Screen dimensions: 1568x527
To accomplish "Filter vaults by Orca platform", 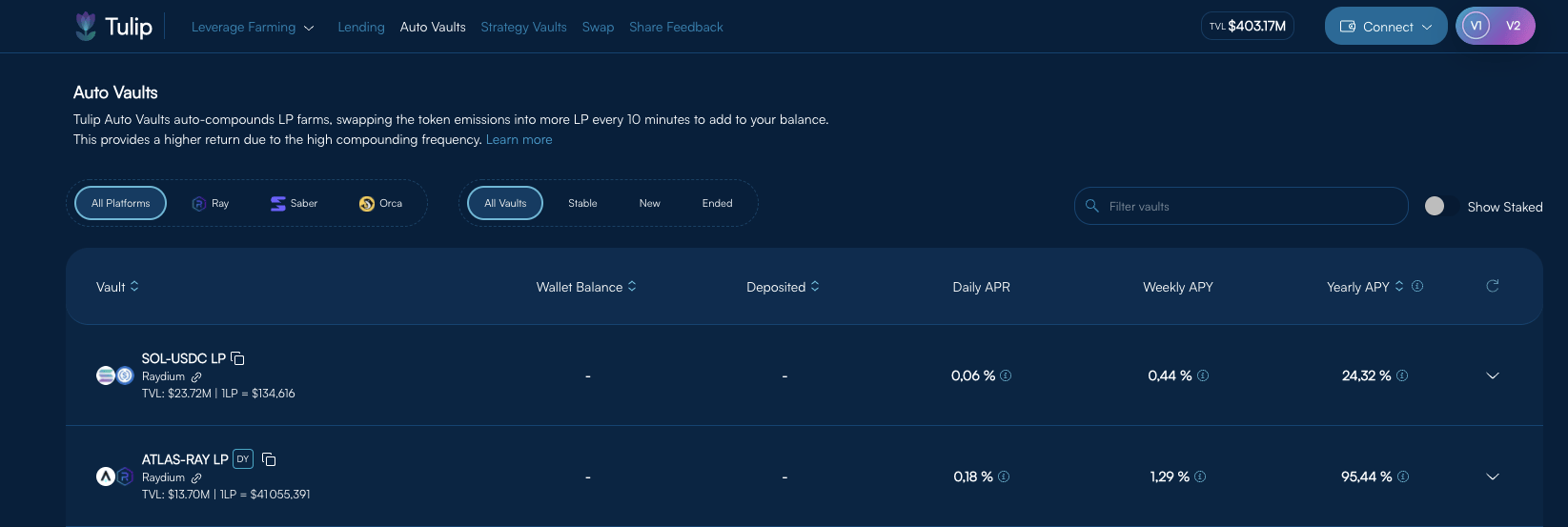I will (381, 203).
